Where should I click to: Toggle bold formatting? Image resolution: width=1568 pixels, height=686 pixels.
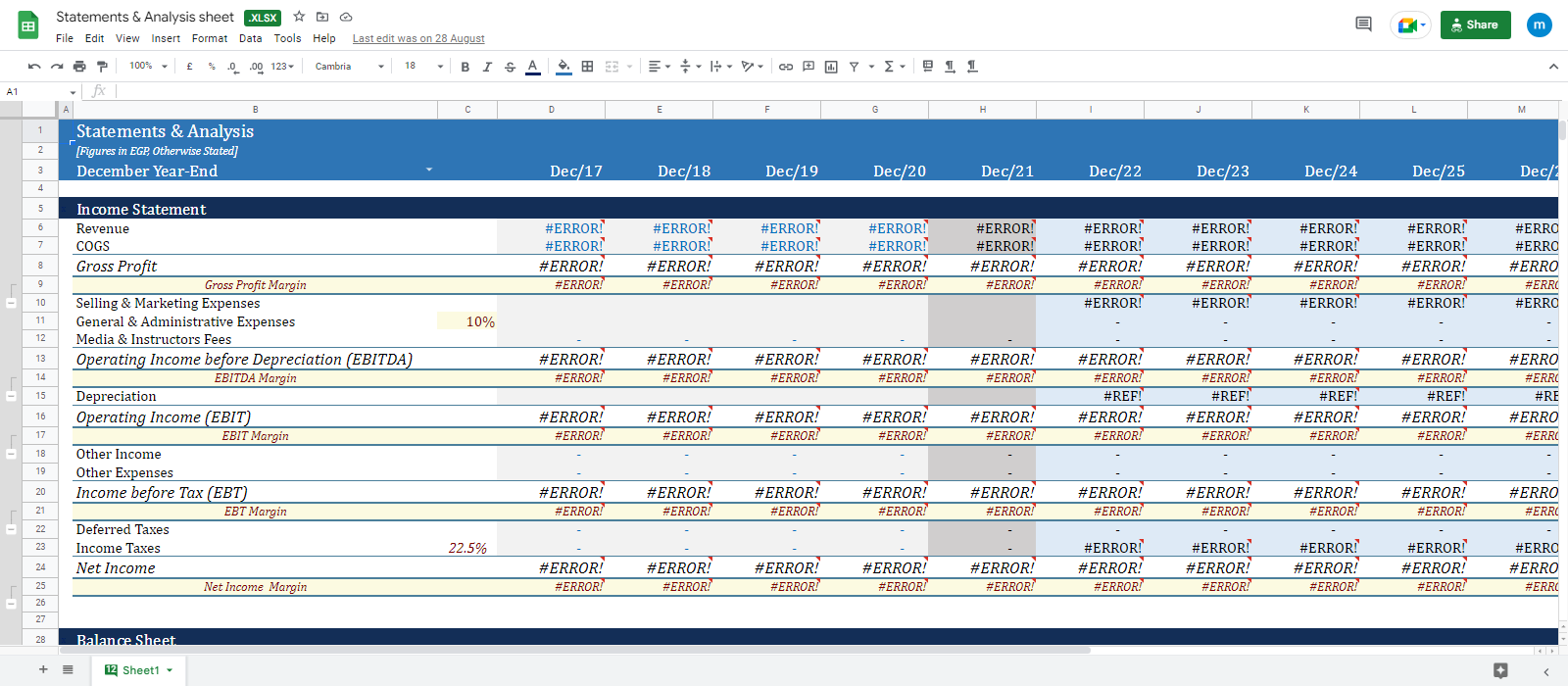click(465, 67)
